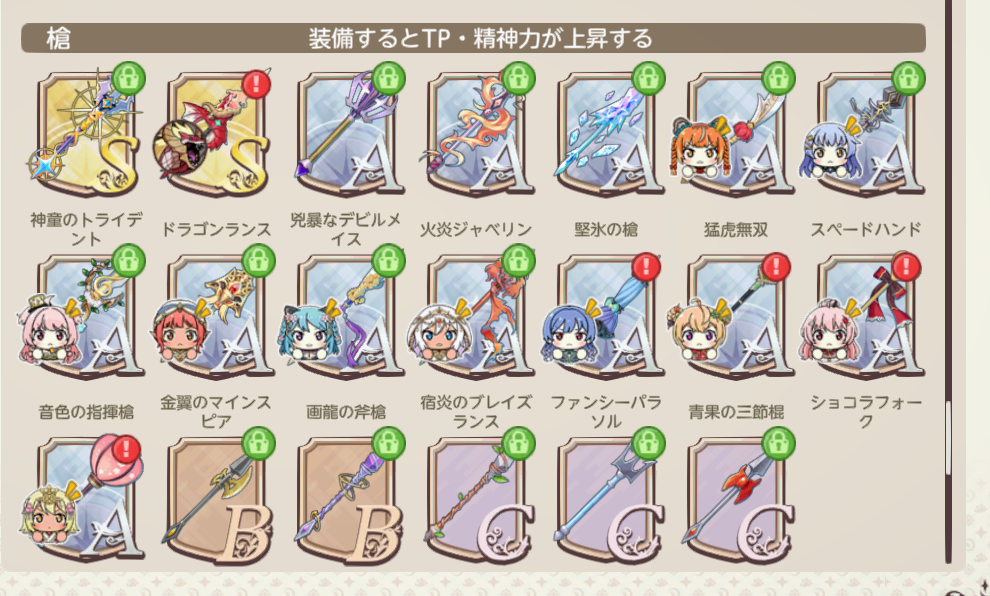Click the red alert badge on ドラゴンランス
The height and width of the screenshot is (596, 990).
(256, 84)
